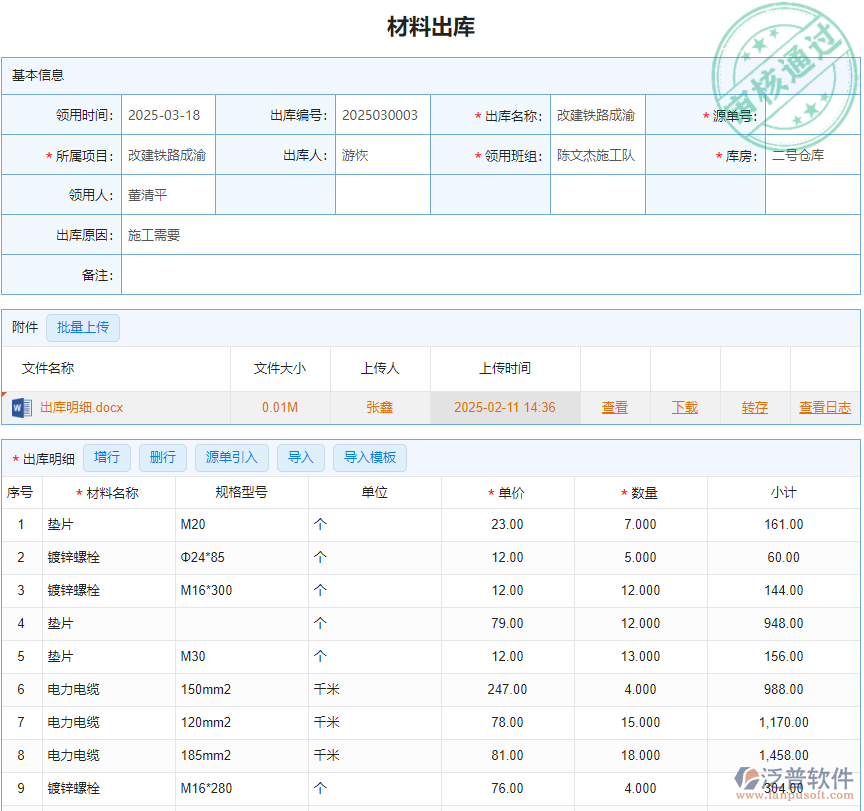Click the 基本信息 section header

[36, 74]
